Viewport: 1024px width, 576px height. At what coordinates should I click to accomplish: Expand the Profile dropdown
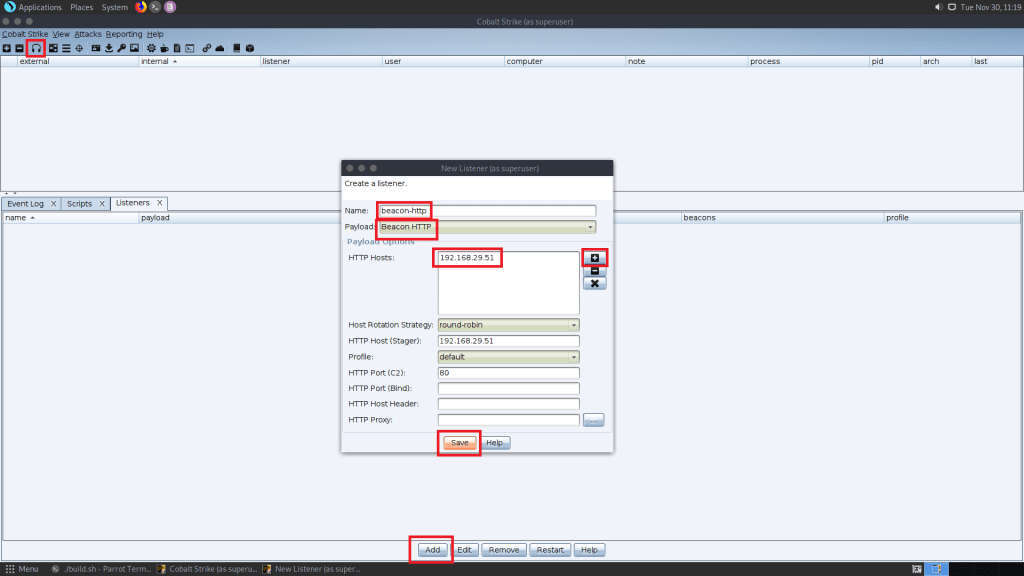tap(573, 357)
